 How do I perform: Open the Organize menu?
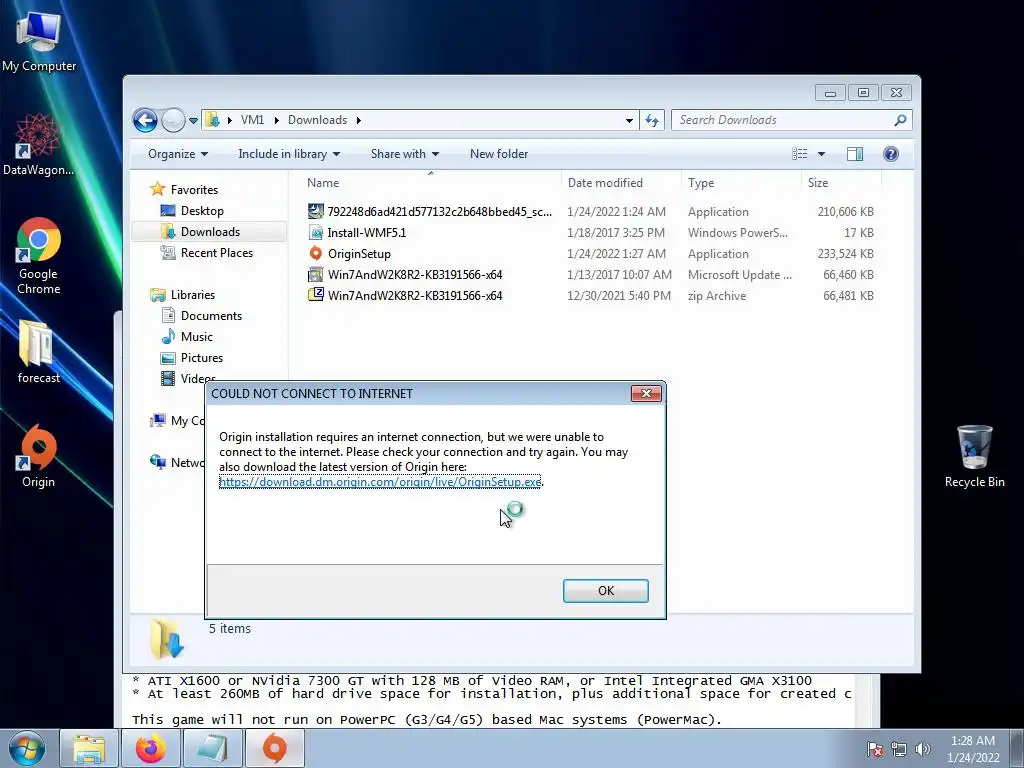tap(178, 154)
